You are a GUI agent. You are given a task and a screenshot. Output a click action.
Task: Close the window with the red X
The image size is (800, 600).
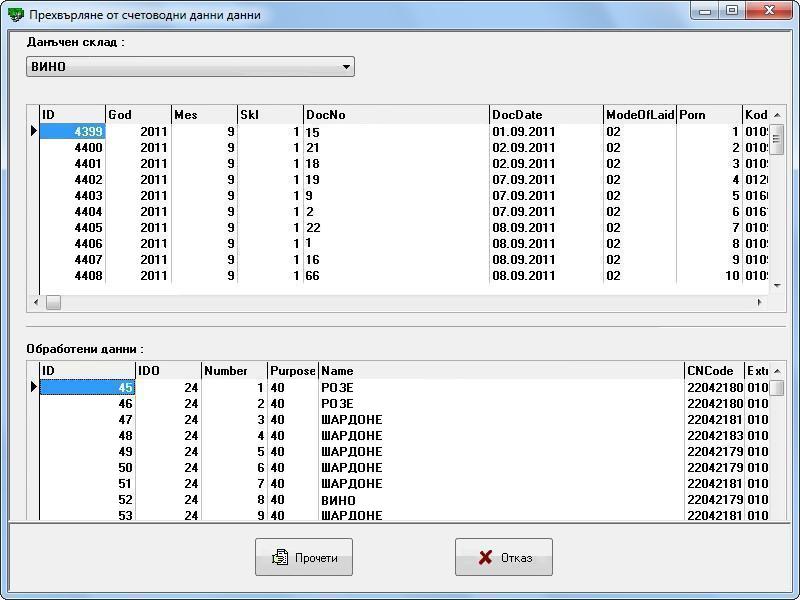[x=770, y=10]
